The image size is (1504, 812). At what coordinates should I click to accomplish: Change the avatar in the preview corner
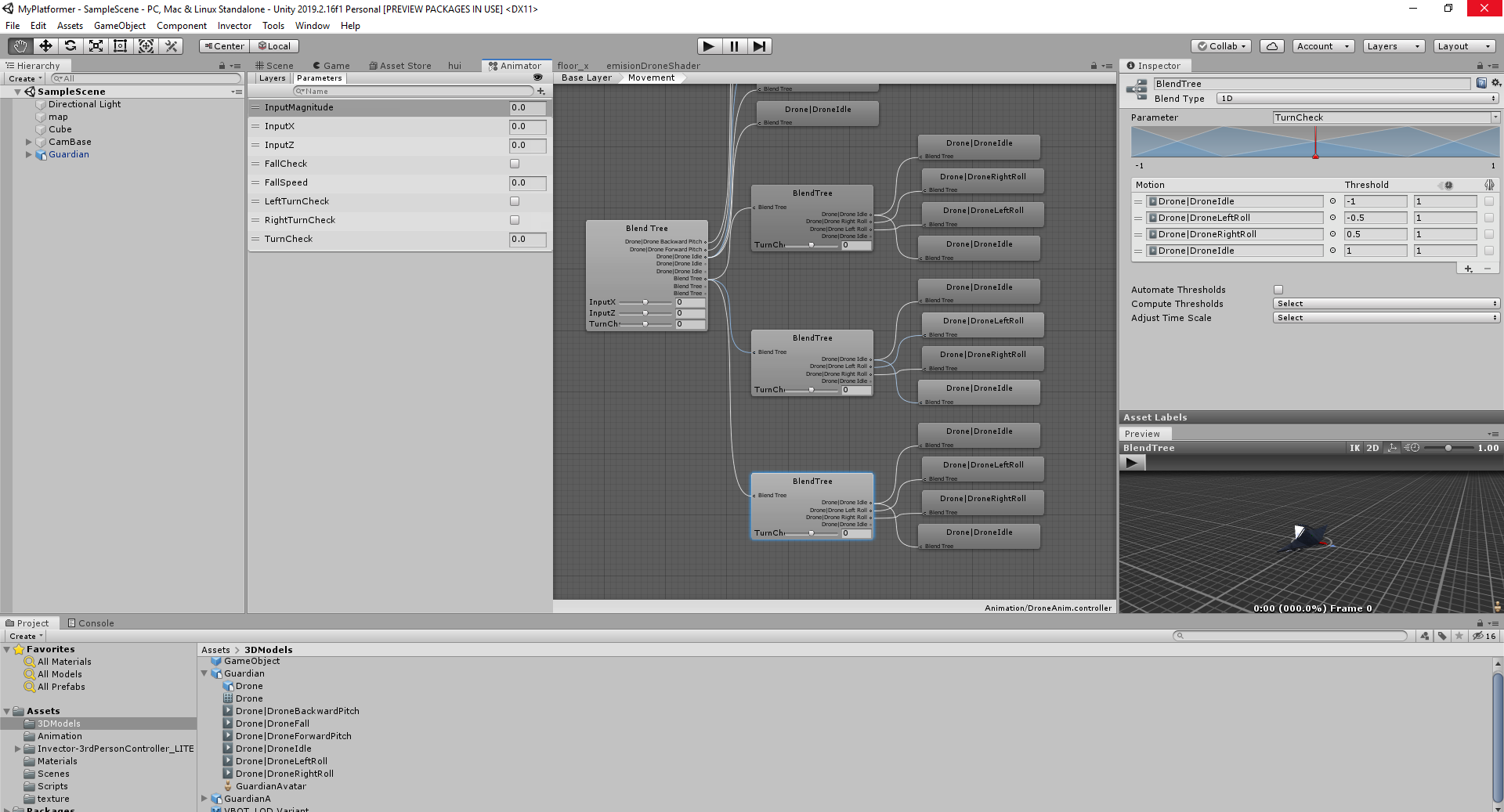[x=1497, y=606]
